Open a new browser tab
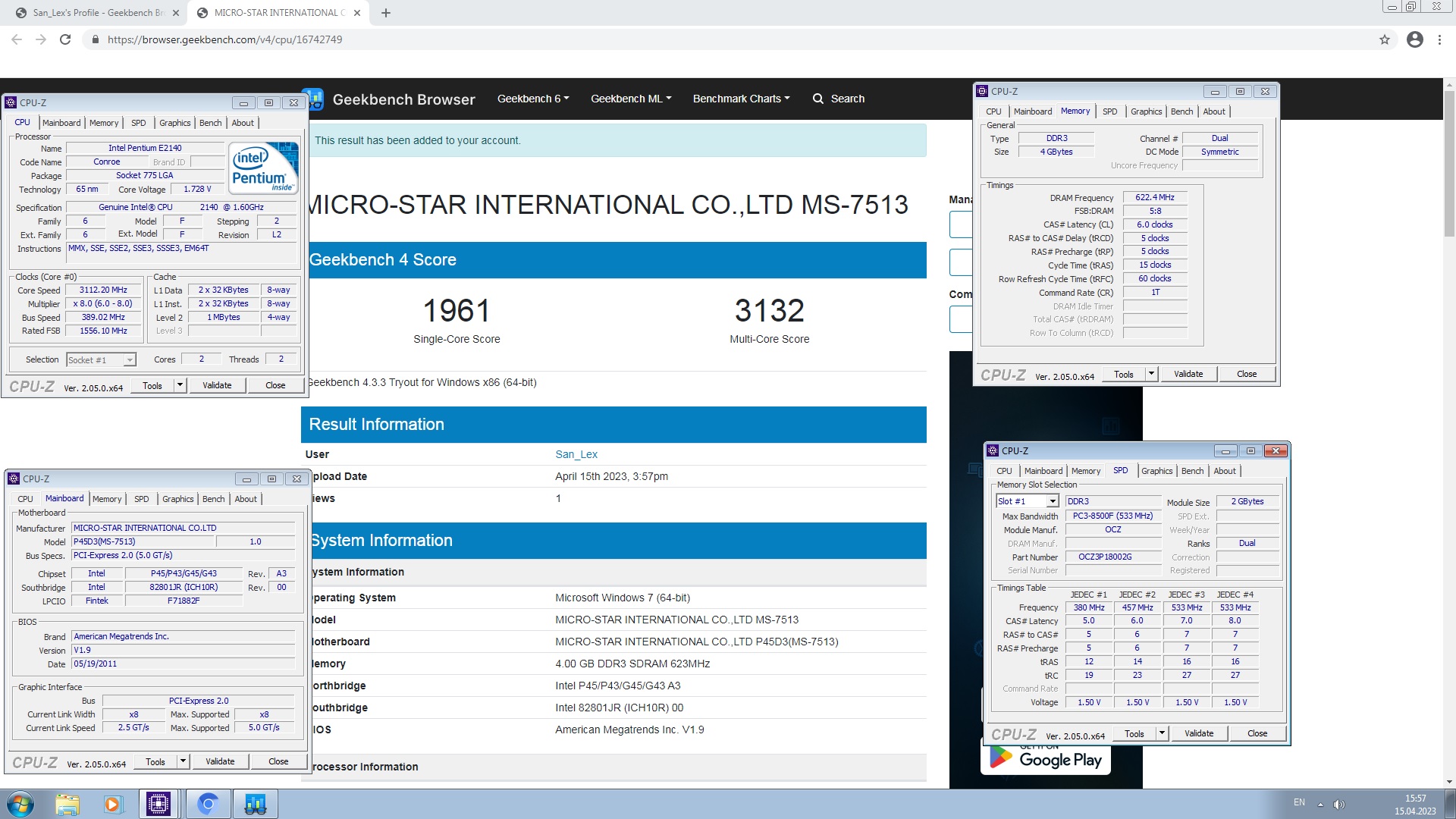This screenshot has height=819, width=1456. pos(386,13)
